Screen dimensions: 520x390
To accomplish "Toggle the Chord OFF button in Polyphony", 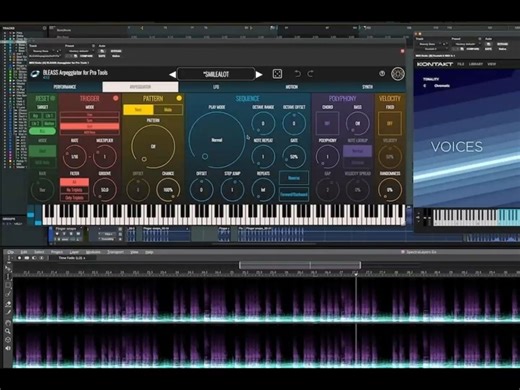I will 327,123.
